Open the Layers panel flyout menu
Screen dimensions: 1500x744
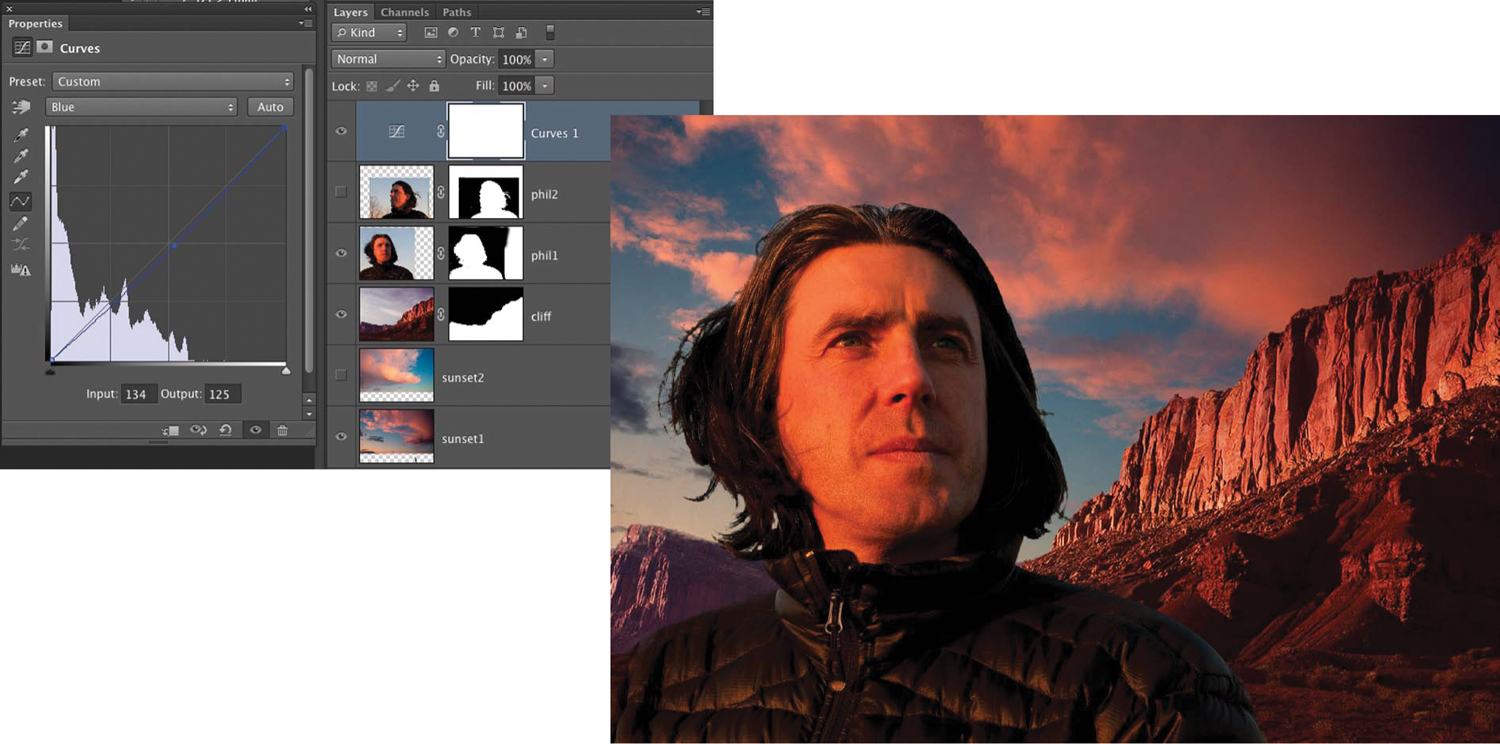(703, 12)
